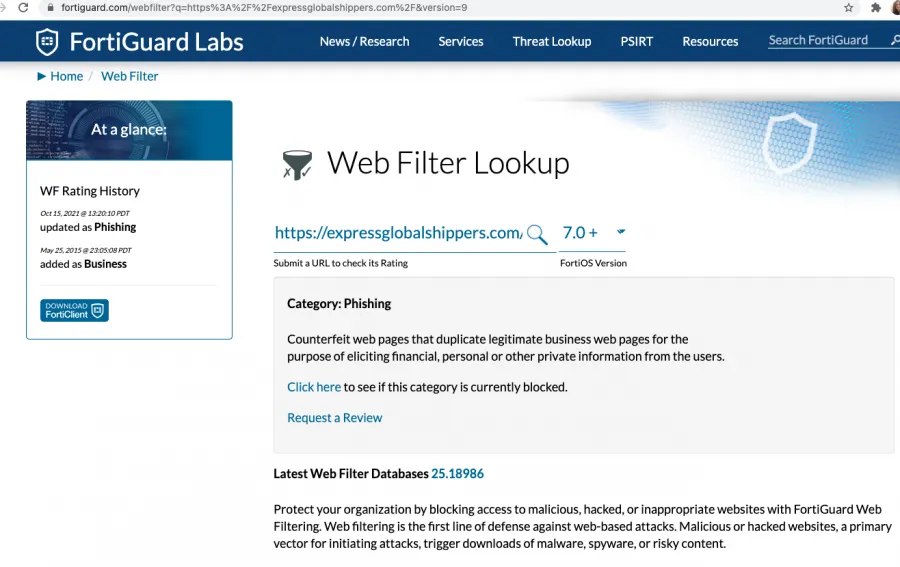Open the FortiOS Version dropdown arrow
This screenshot has height=567, width=900.
[620, 232]
